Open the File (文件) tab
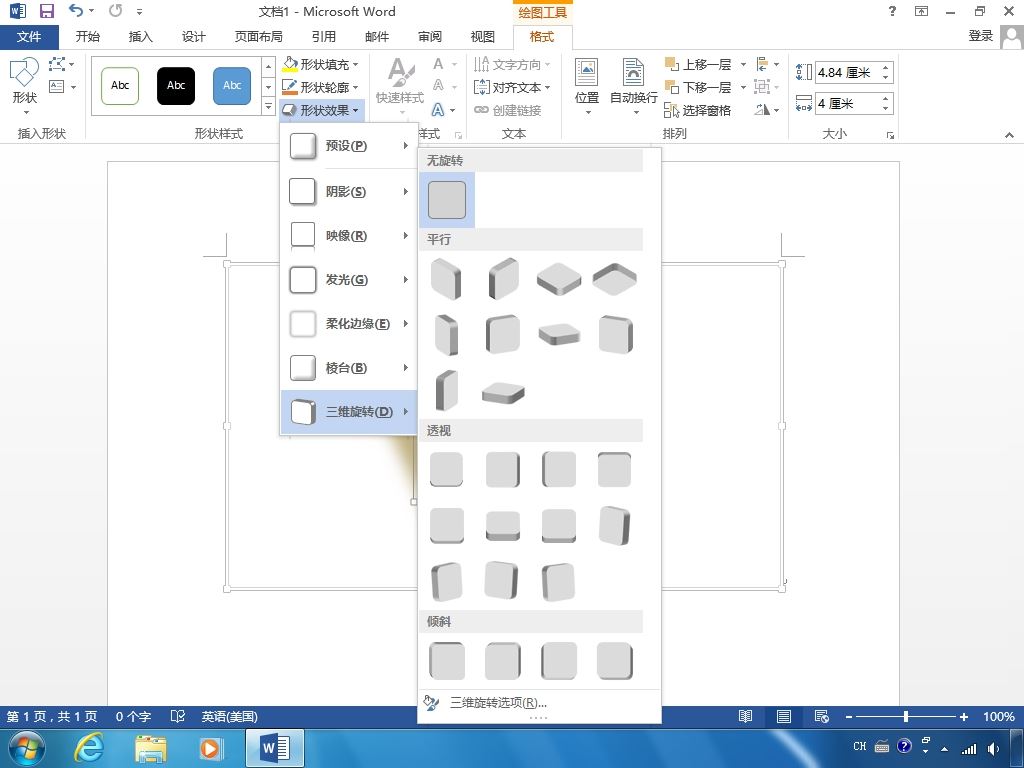Viewport: 1024px width, 768px height. click(x=29, y=37)
